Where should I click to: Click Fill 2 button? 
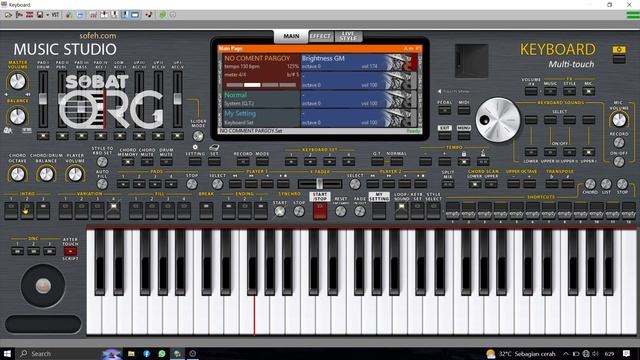151,211
